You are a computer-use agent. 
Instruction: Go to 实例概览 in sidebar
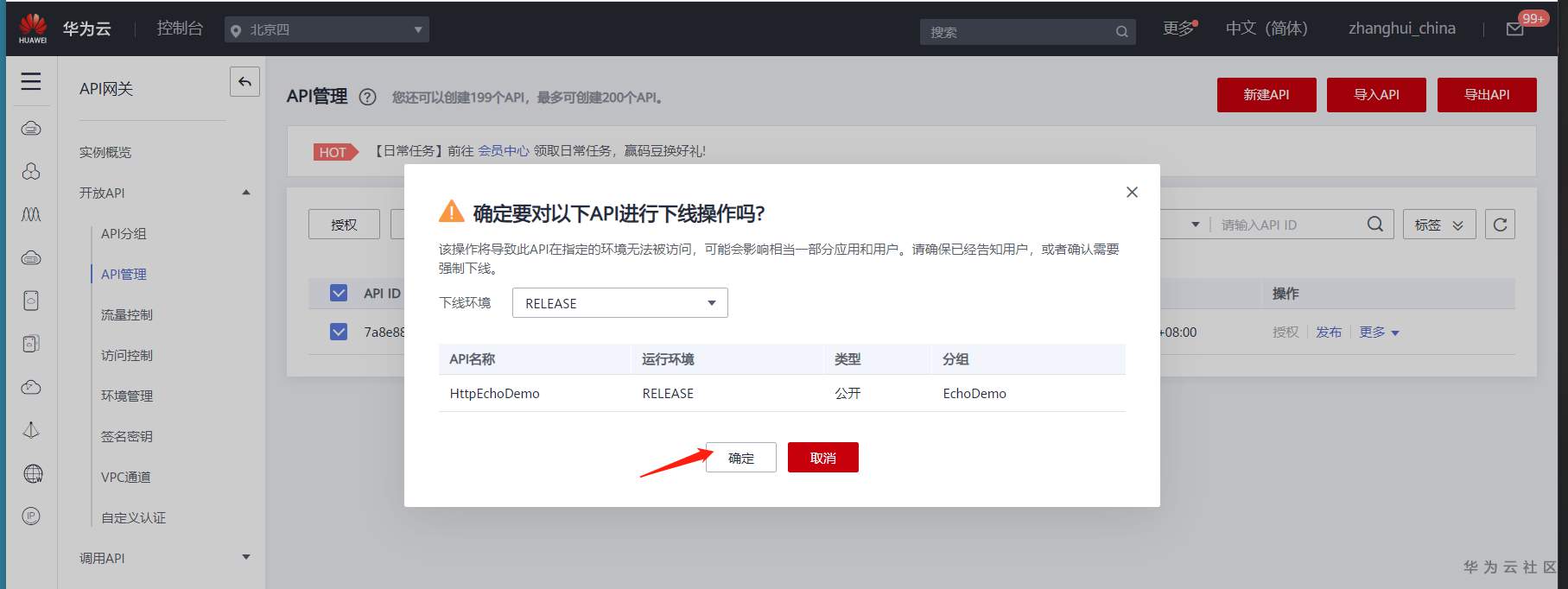pyautogui.click(x=105, y=152)
